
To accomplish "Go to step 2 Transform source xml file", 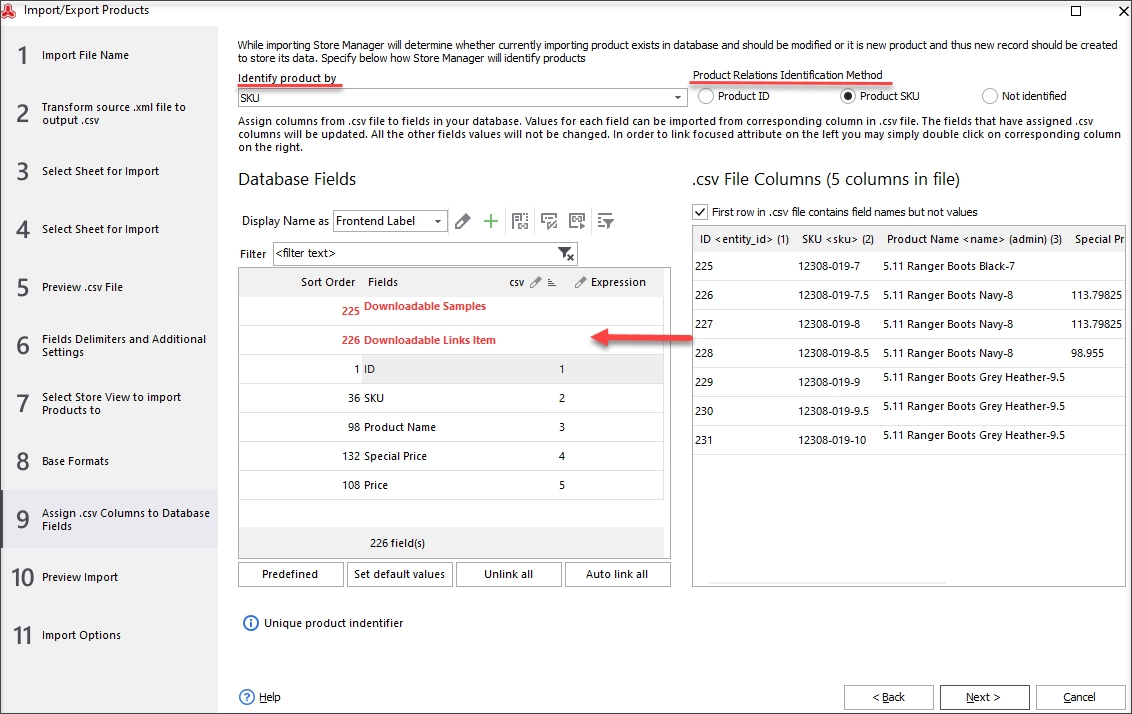I will (x=109, y=113).
